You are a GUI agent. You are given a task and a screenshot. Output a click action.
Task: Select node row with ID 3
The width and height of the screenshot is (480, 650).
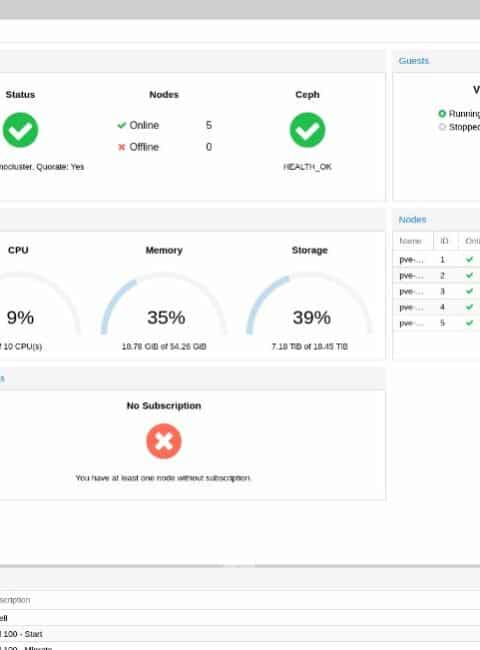pos(436,291)
